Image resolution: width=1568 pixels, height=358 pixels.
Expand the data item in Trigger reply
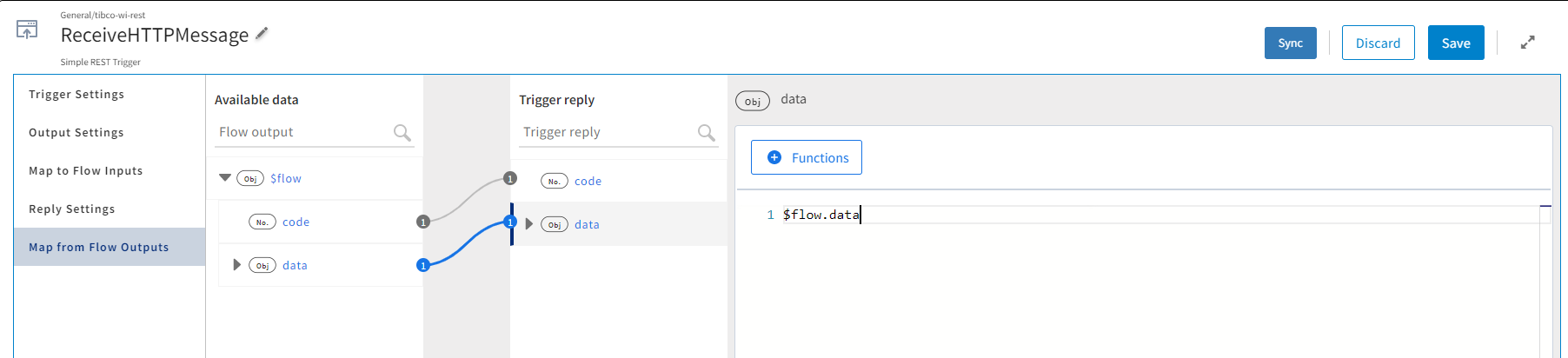click(528, 224)
